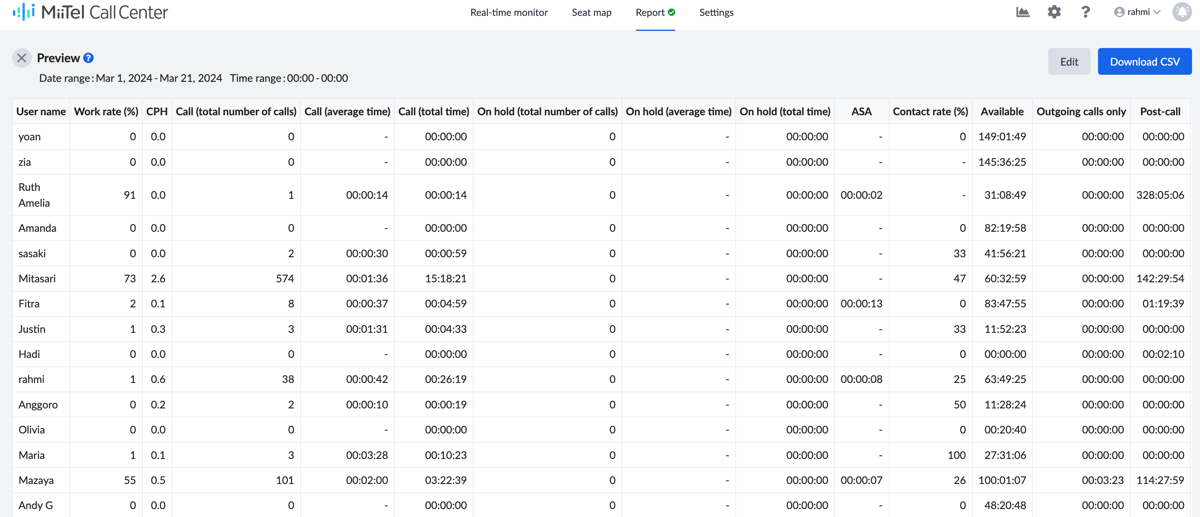Open the analytics chart icon
1200x517 pixels.
(1023, 12)
